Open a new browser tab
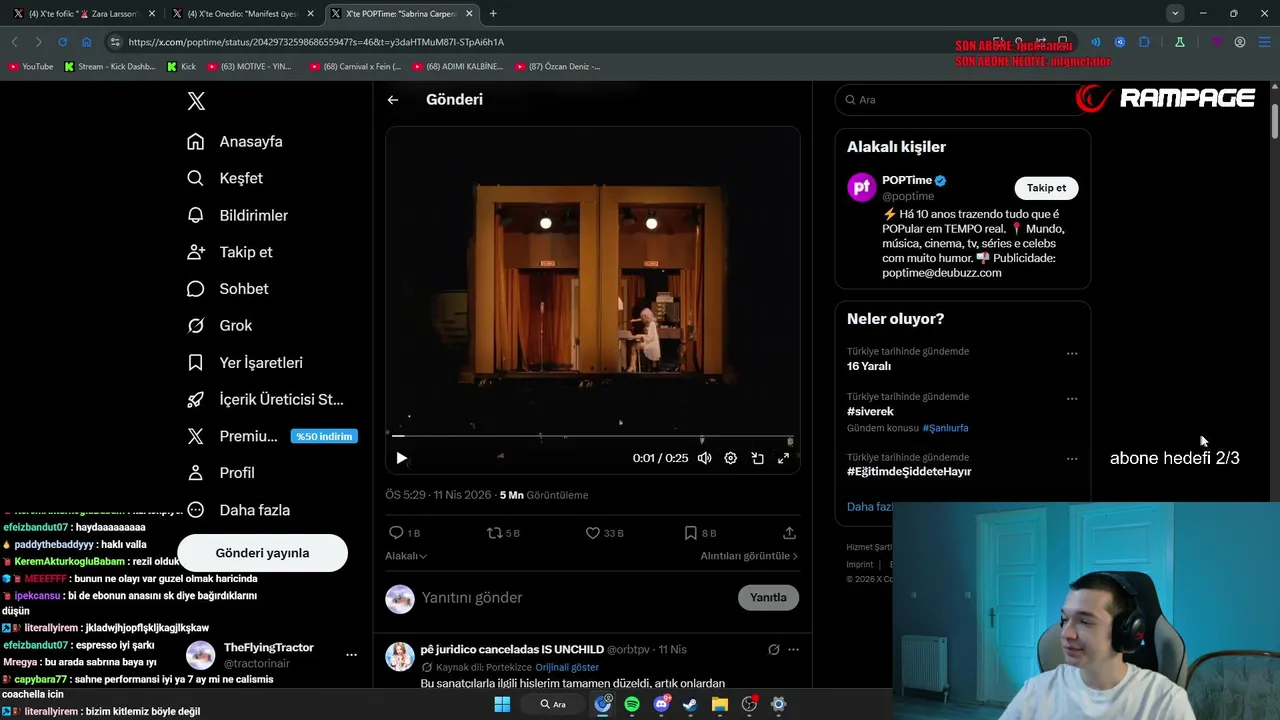 (493, 14)
